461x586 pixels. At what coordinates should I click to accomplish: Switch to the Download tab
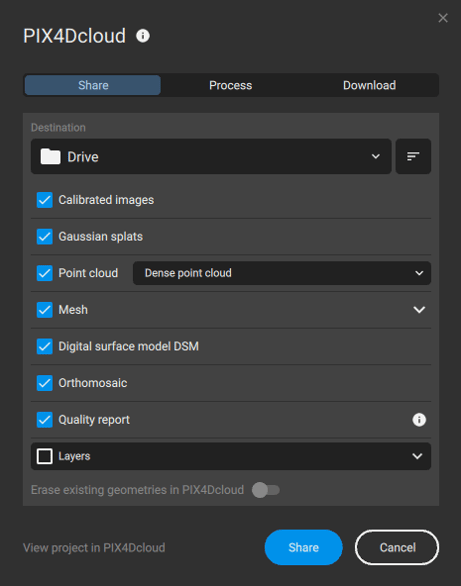click(x=369, y=85)
